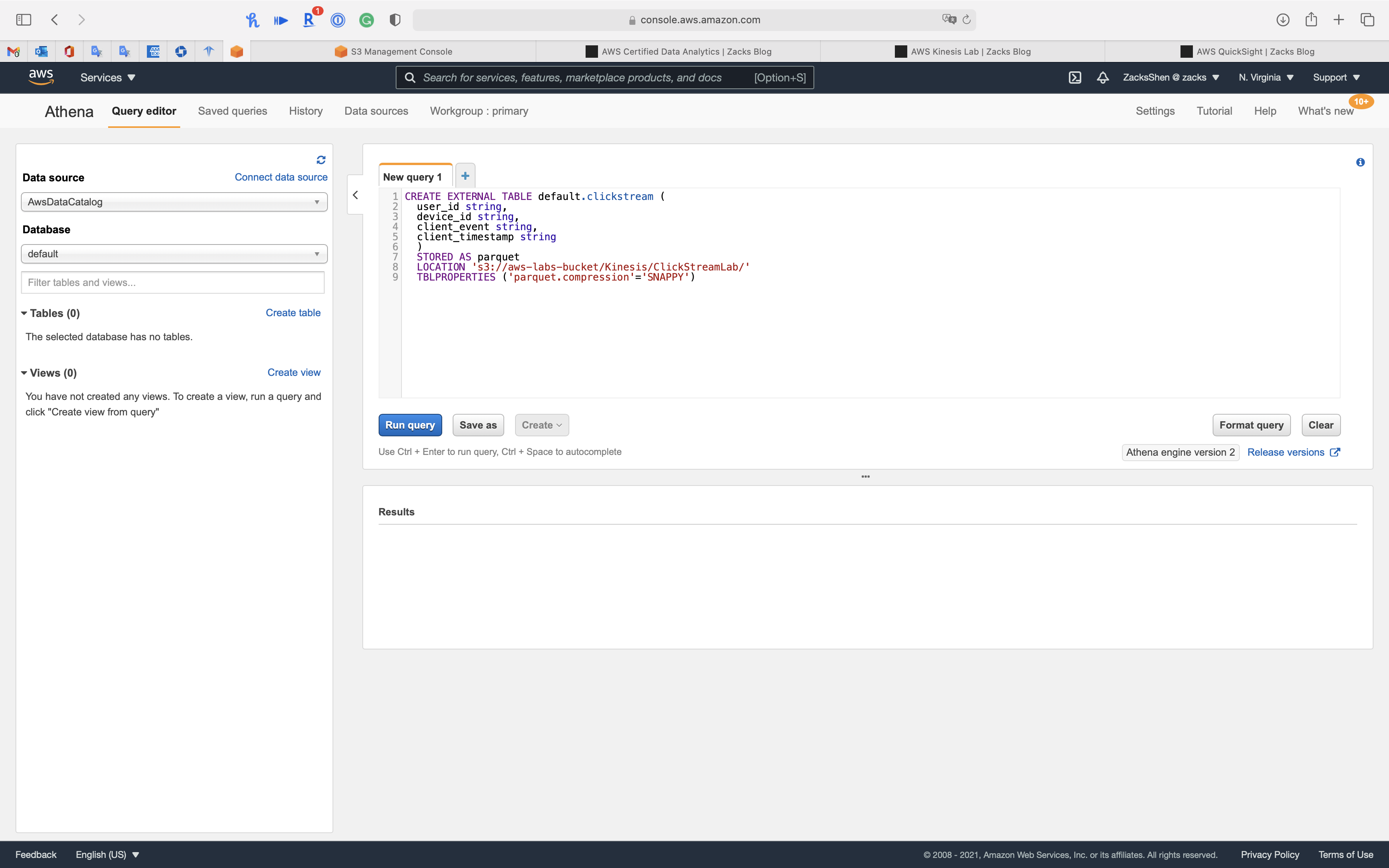The width and height of the screenshot is (1389, 868).
Task: Open the notifications bell icon
Action: pos(1102,77)
